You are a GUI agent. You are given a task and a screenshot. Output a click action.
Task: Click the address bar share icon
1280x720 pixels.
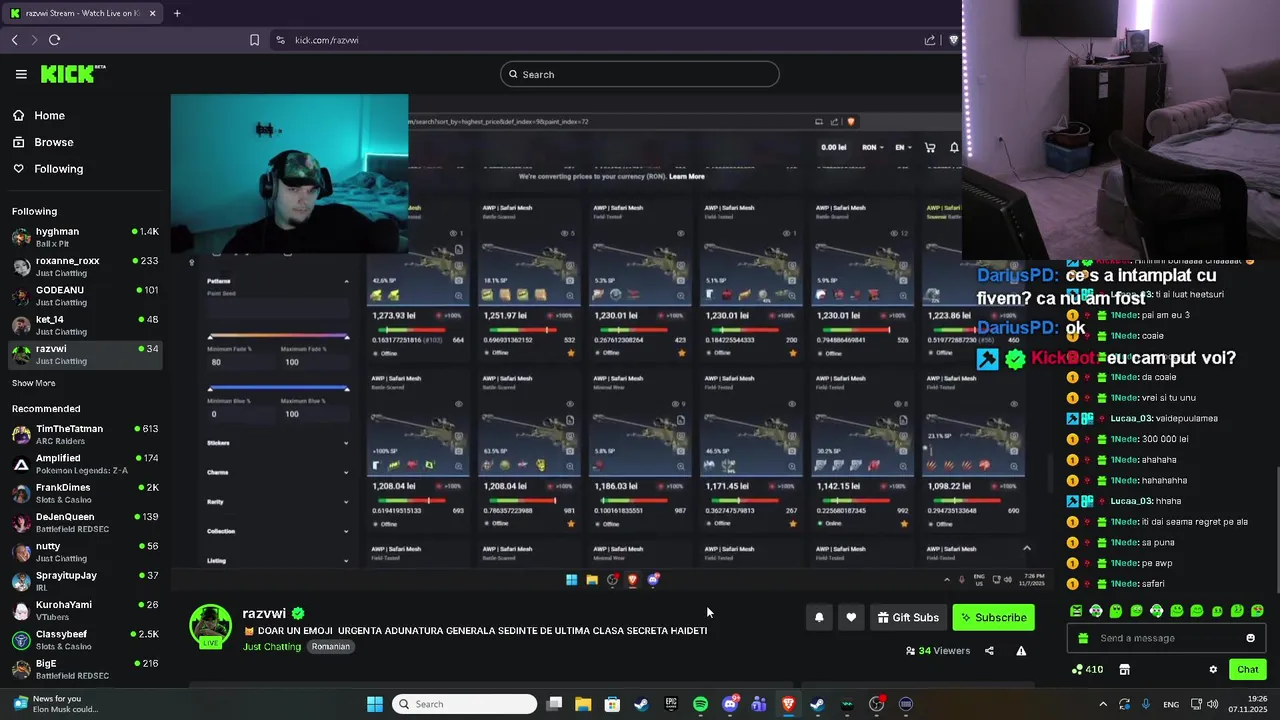(x=930, y=40)
